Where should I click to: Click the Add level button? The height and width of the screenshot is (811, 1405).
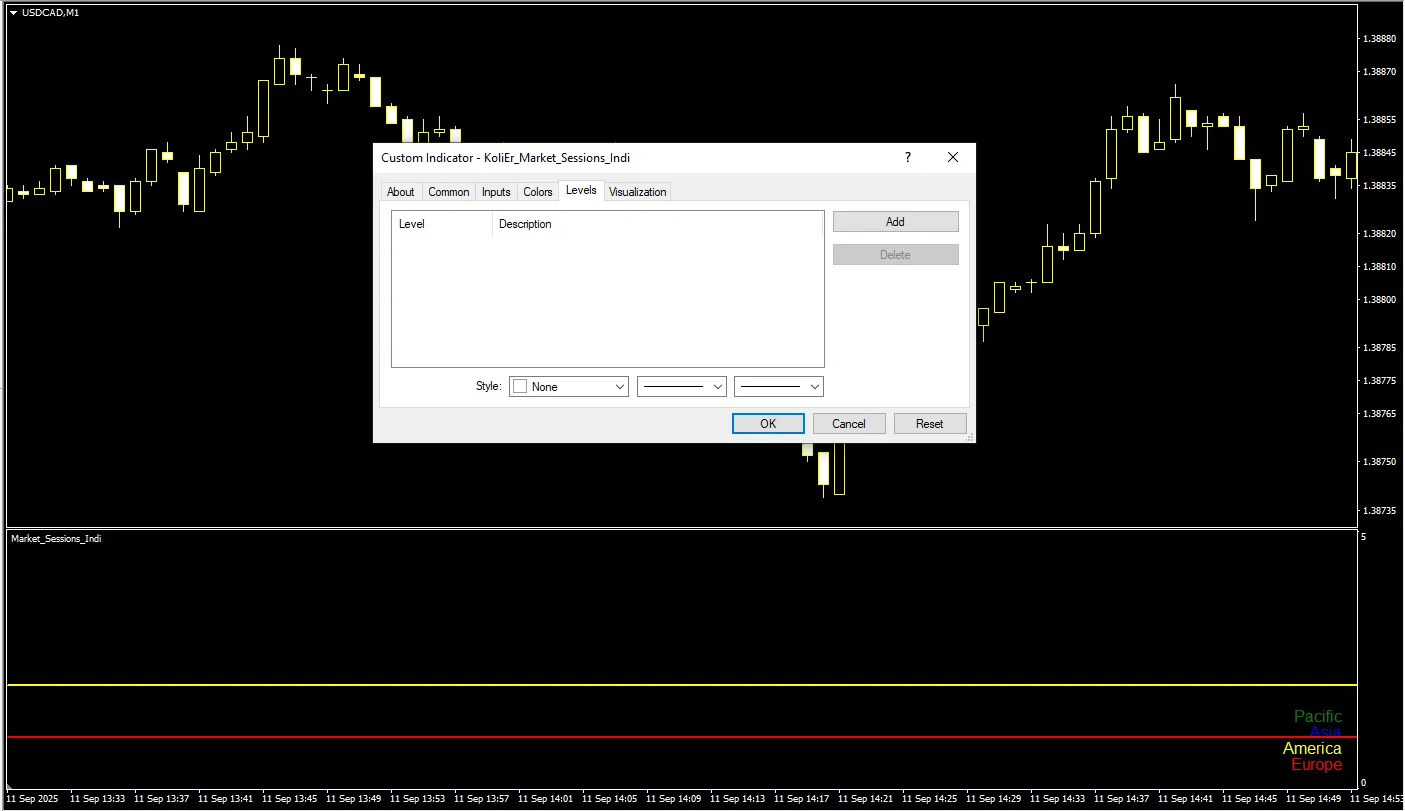point(895,222)
